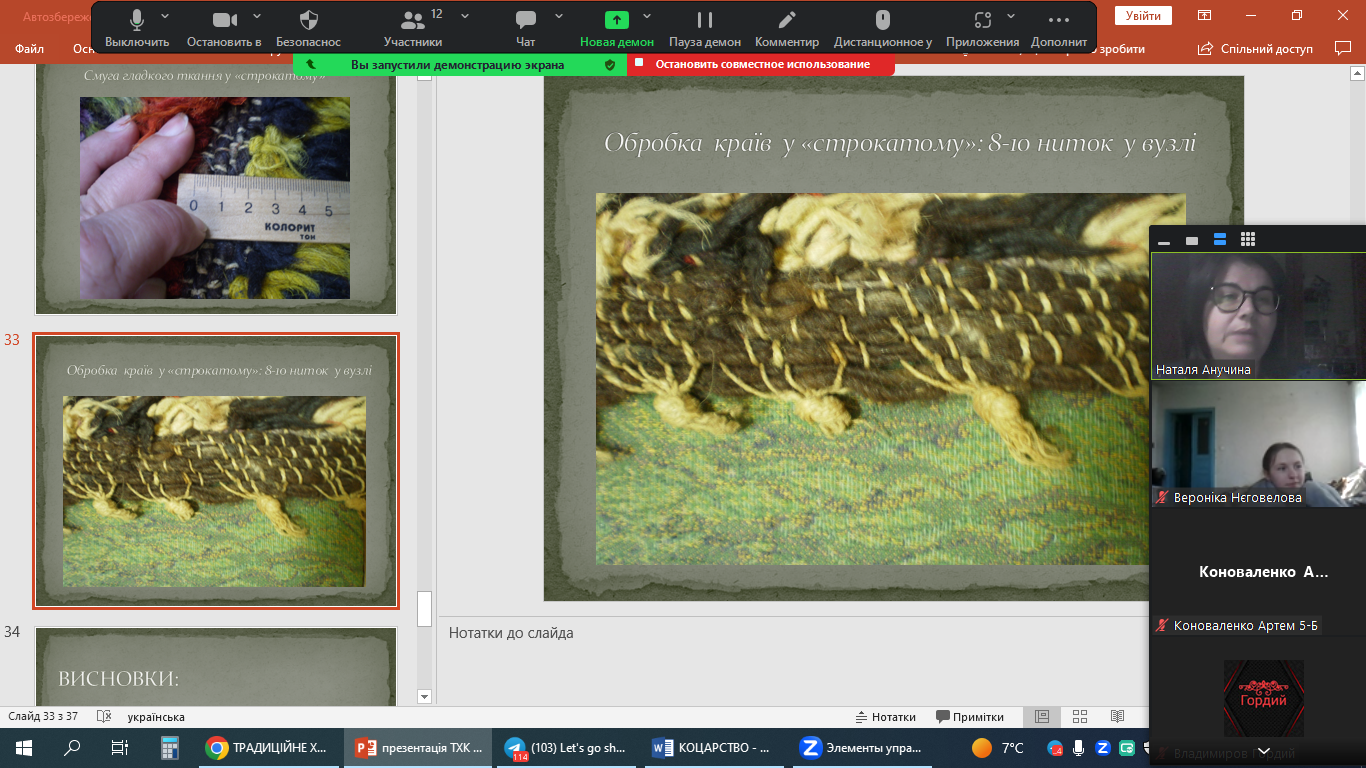
Task: Click green screen sharing status bar
Action: coord(460,64)
